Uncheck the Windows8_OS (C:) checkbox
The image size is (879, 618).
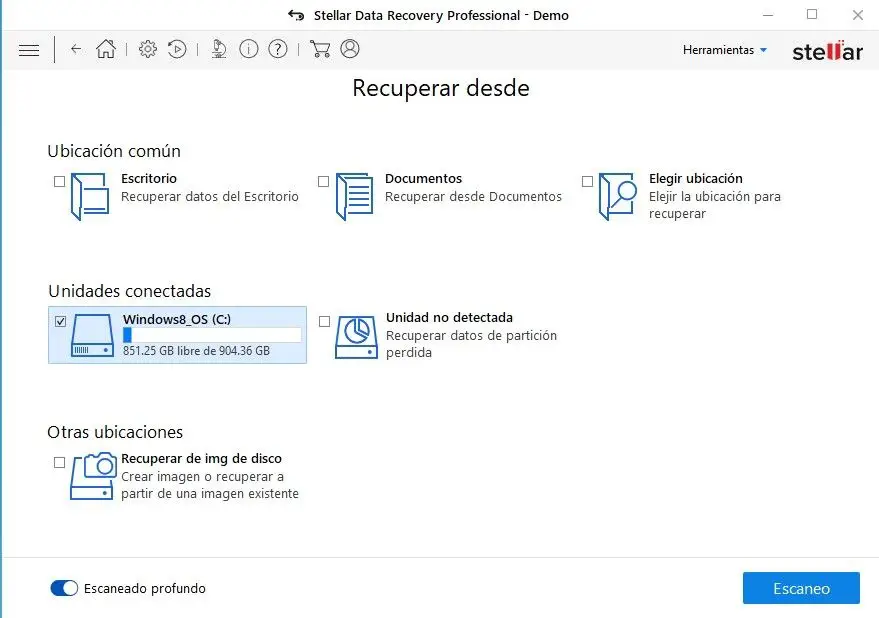coord(61,321)
